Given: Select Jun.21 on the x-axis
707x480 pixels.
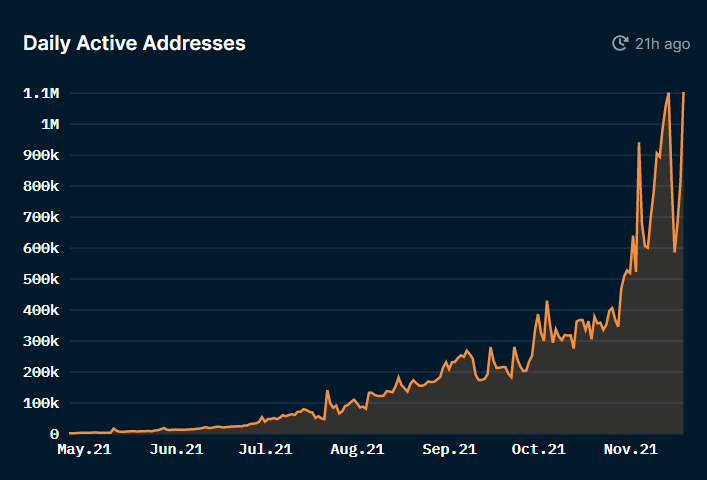Looking at the screenshot, I should [x=175, y=451].
